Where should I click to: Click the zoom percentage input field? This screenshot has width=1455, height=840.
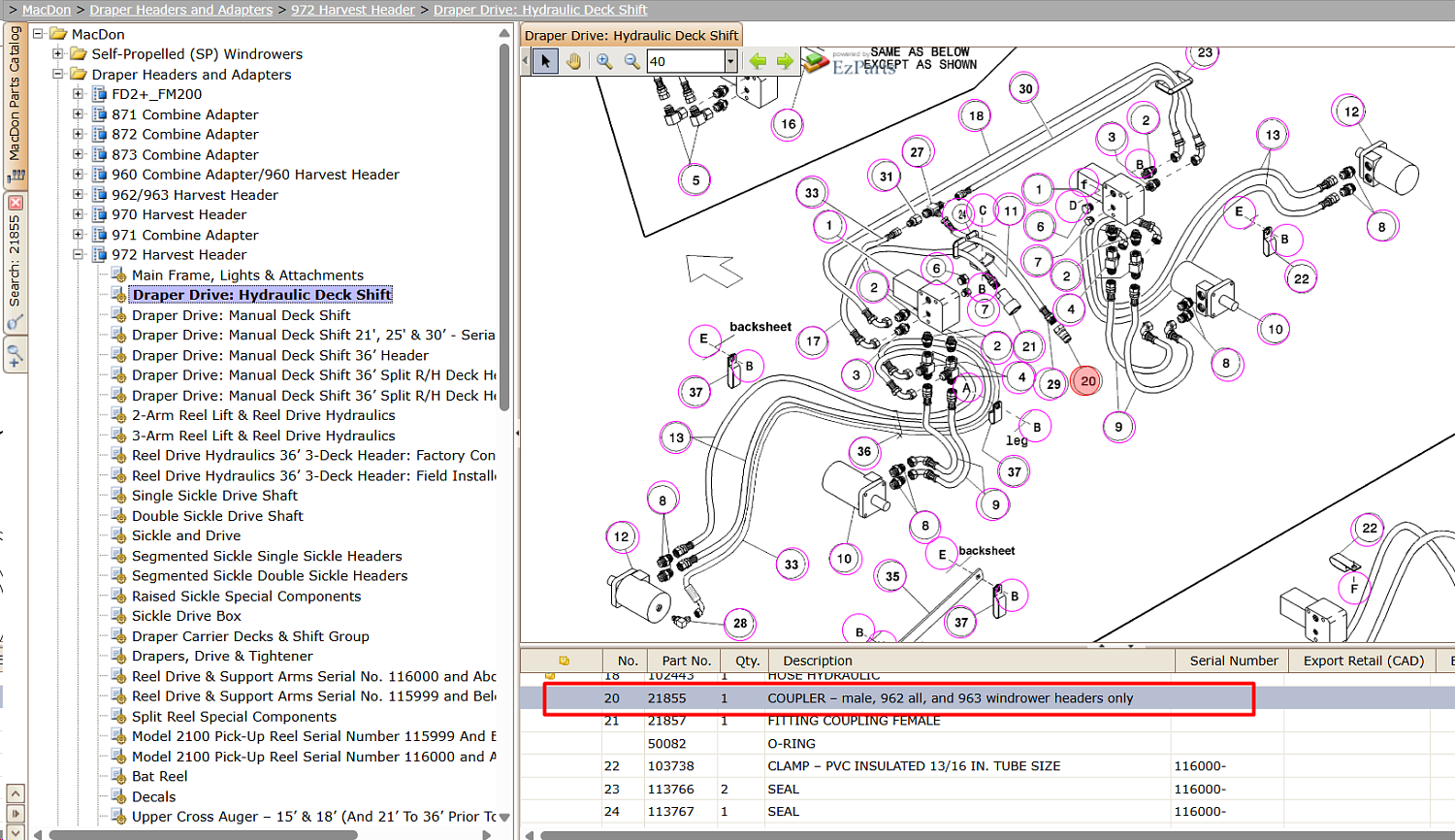pyautogui.click(x=686, y=61)
